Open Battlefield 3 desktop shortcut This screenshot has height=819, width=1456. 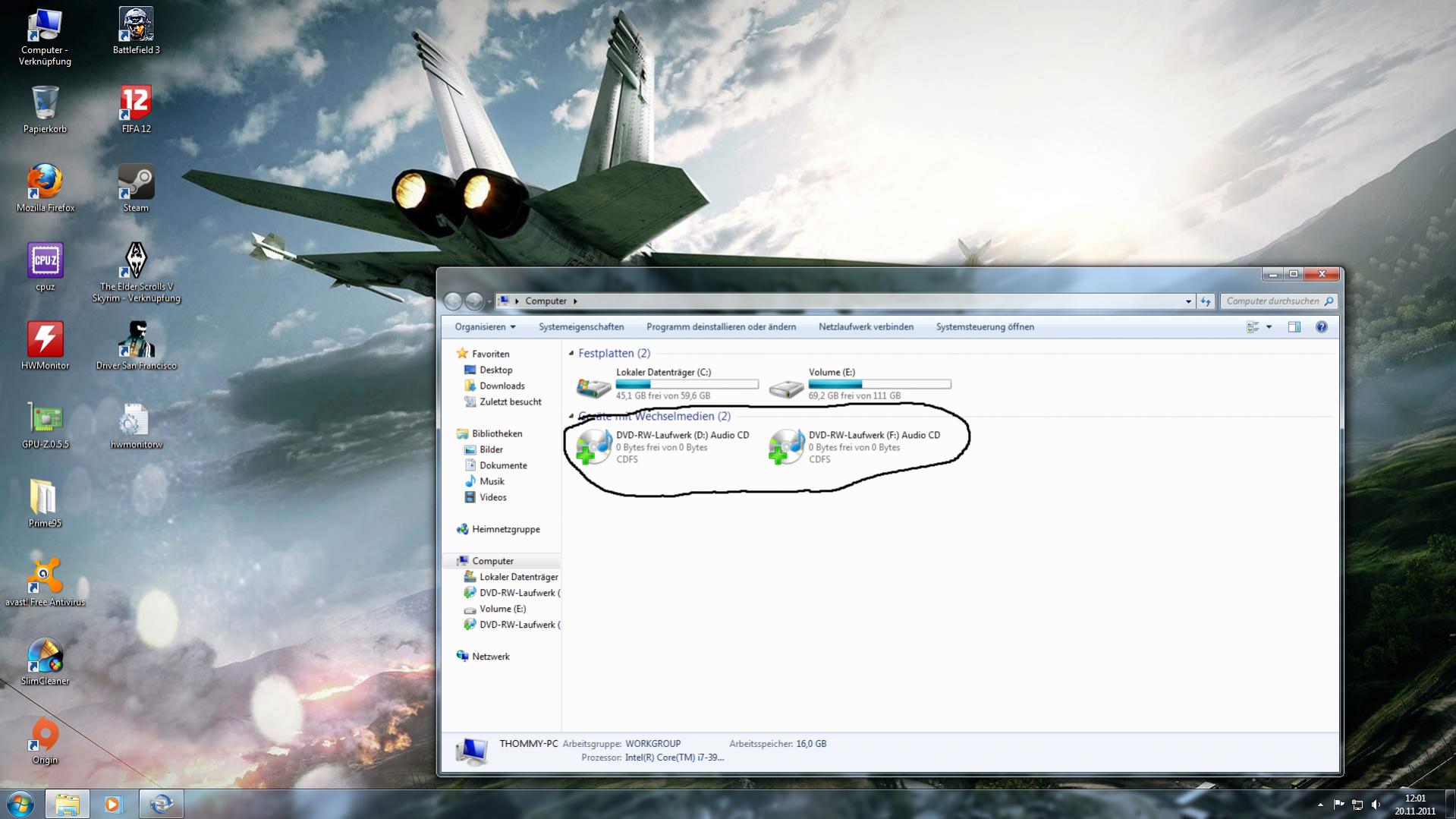136,31
